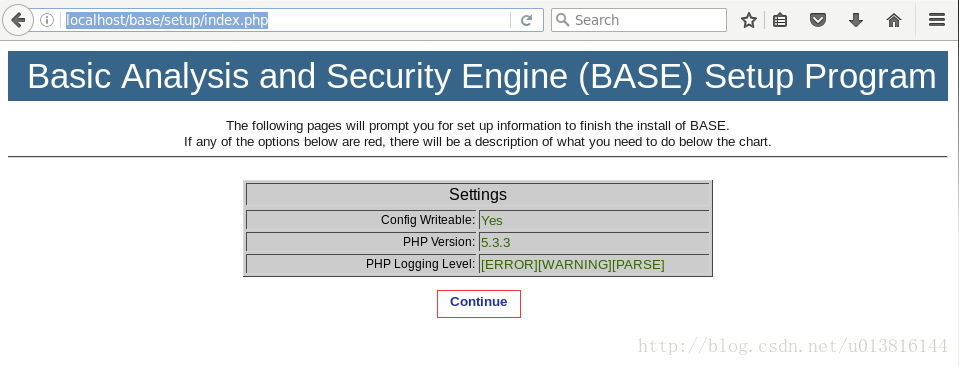Image resolution: width=959 pixels, height=366 pixels.
Task: Select the 'PHP Version:' label
Action: click(439, 242)
